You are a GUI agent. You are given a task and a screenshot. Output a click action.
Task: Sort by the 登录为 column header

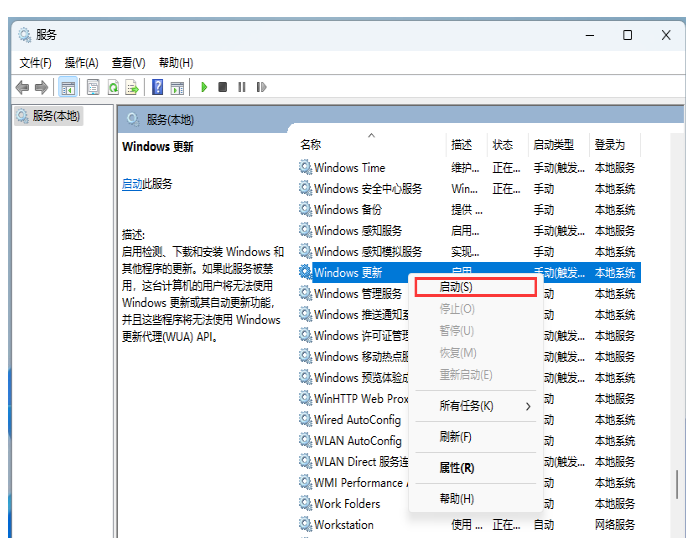(615, 144)
